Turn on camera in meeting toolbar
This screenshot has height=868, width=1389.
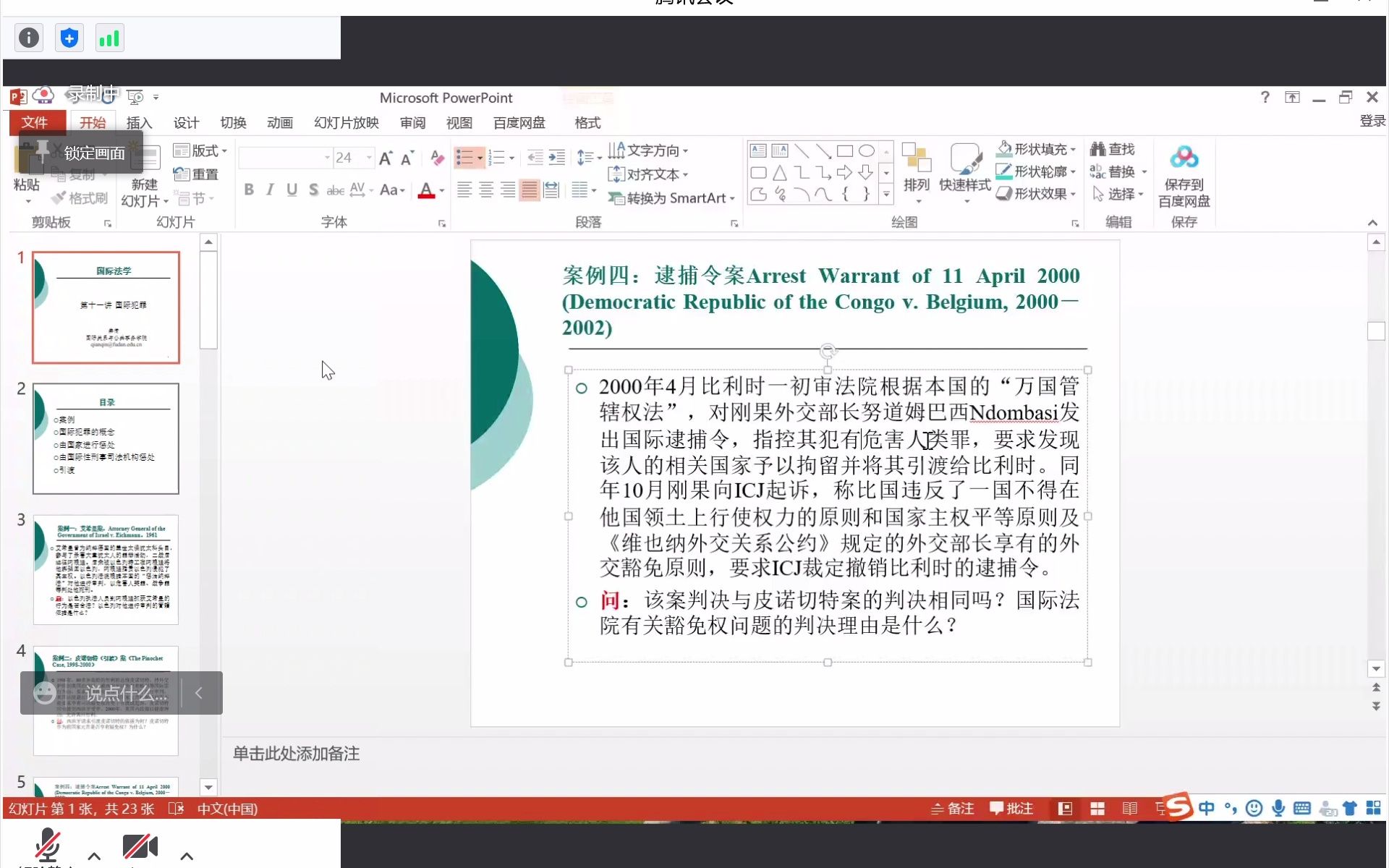(x=140, y=845)
